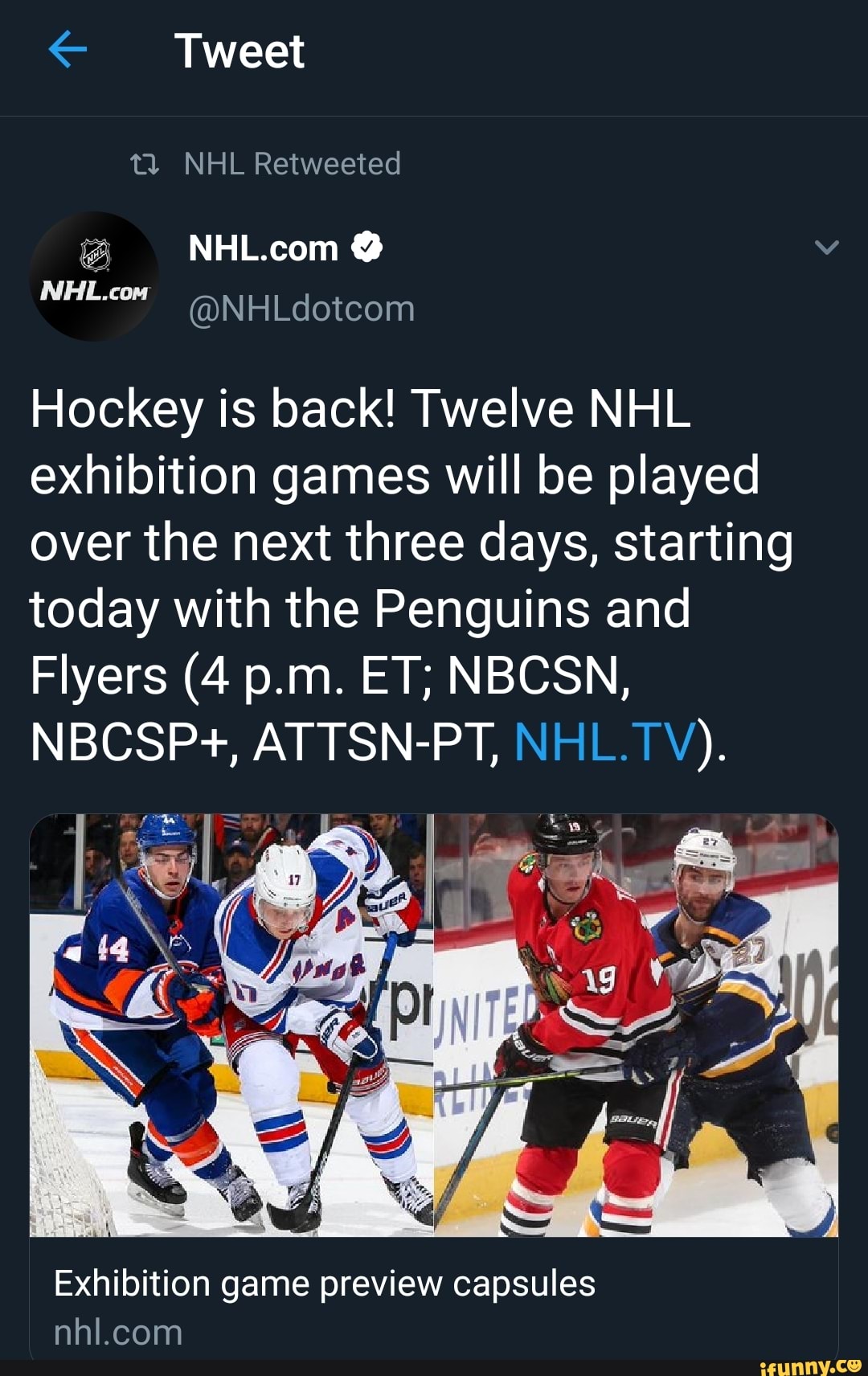Tap the ifunny.co watermark
Image resolution: width=868 pixels, height=1376 pixels.
pyautogui.click(x=810, y=1366)
